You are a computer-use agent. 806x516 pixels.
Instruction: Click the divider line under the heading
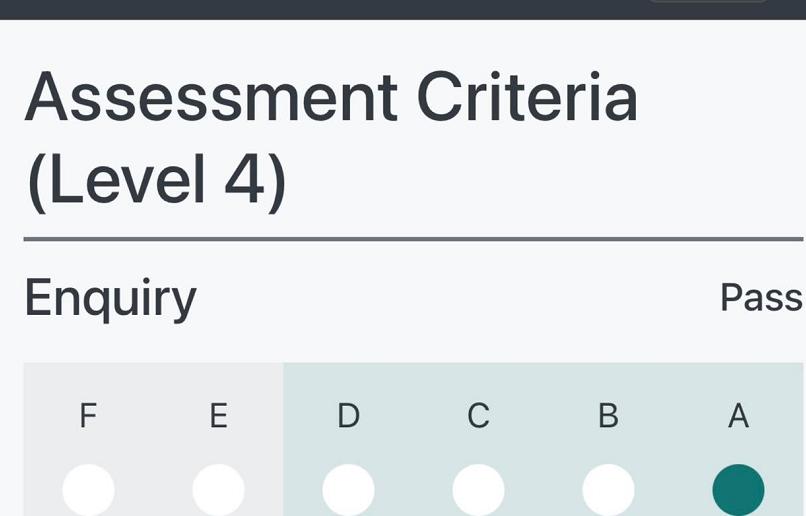pos(412,239)
